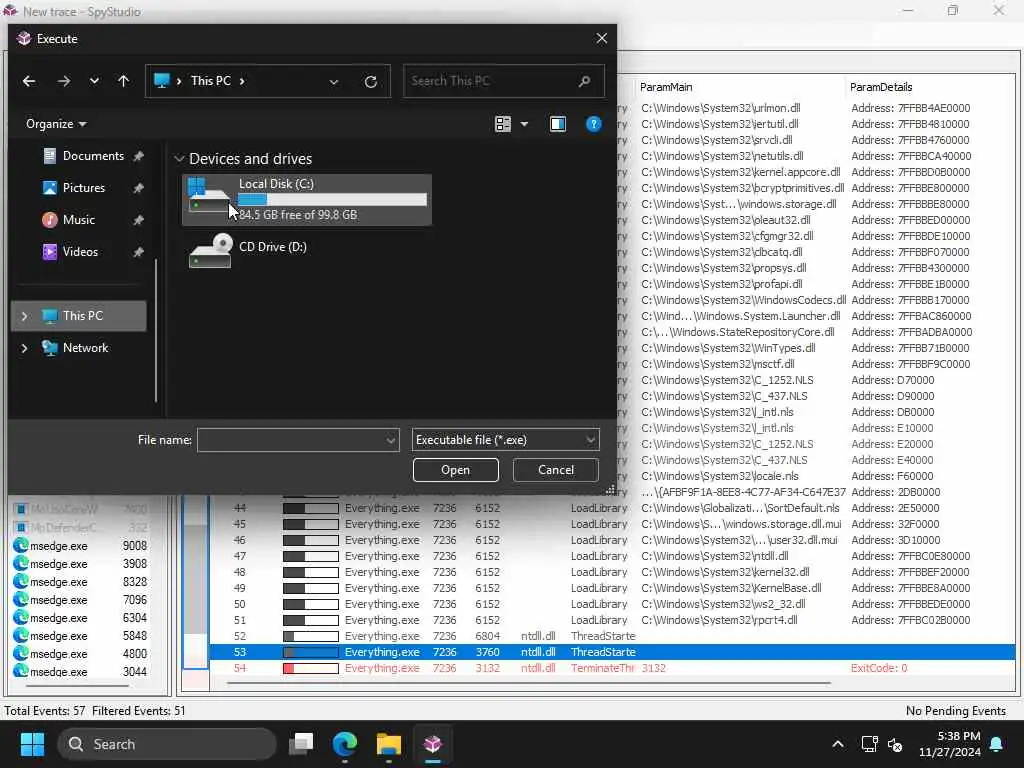The image size is (1024, 768).
Task: Click the Cancel button
Action: (x=556, y=470)
